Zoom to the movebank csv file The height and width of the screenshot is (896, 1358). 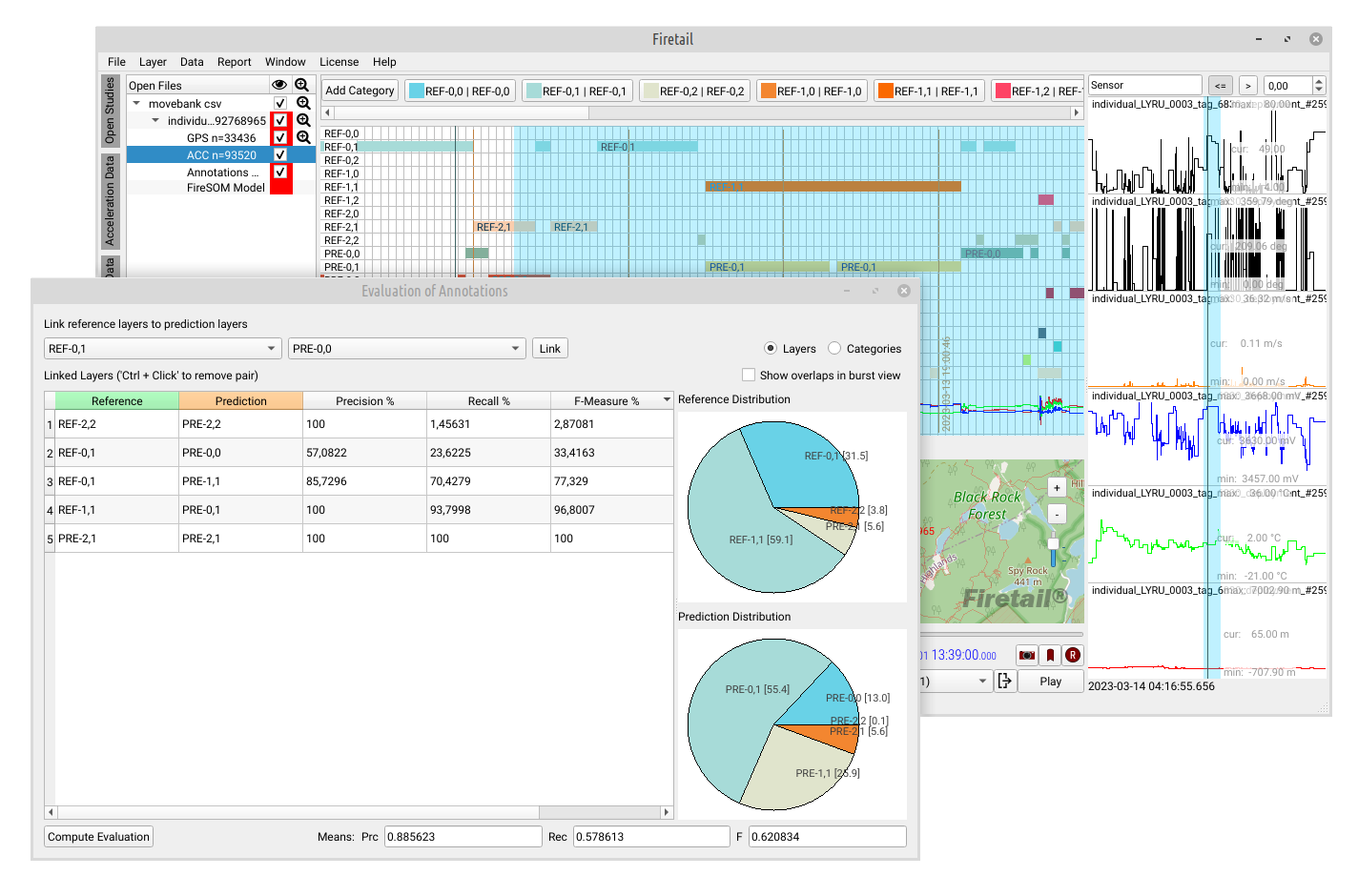click(x=303, y=103)
